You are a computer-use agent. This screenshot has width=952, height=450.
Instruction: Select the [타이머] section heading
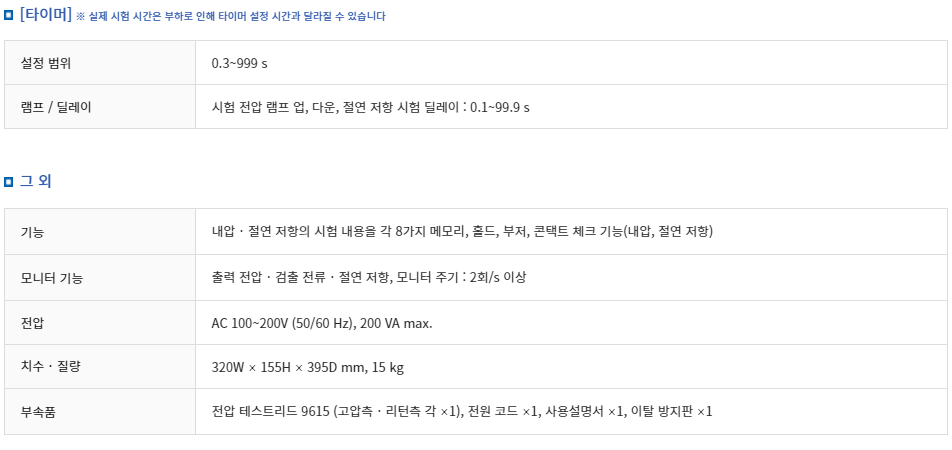[45, 15]
